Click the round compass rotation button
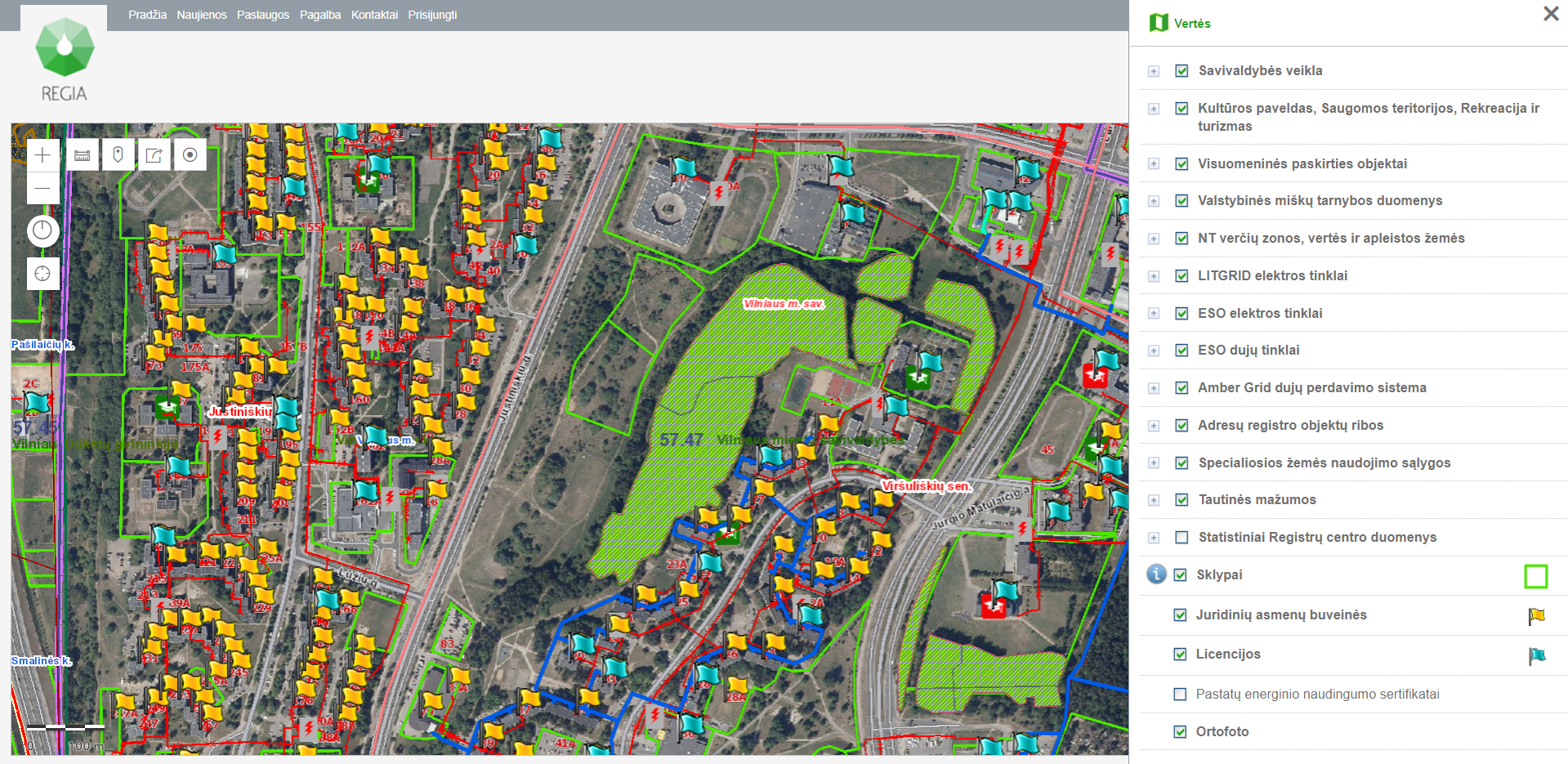This screenshot has height=764, width=1568. (x=42, y=231)
